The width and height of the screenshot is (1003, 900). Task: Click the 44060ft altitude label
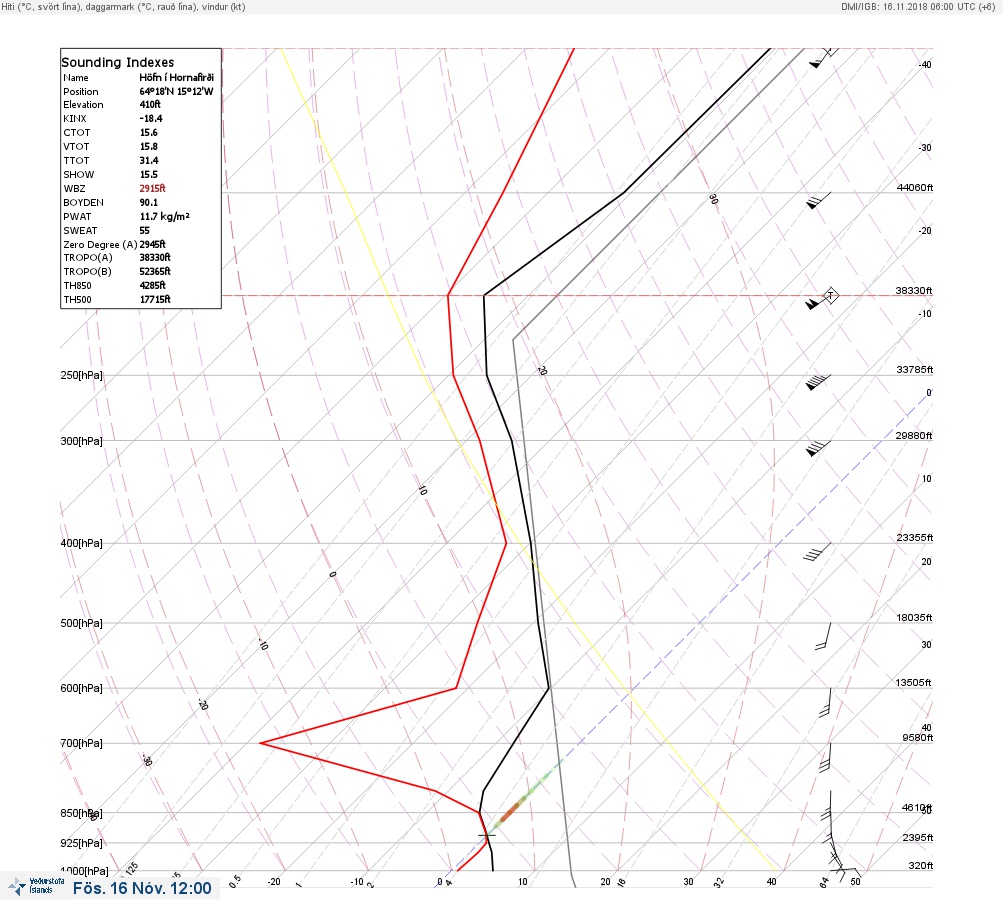point(915,187)
